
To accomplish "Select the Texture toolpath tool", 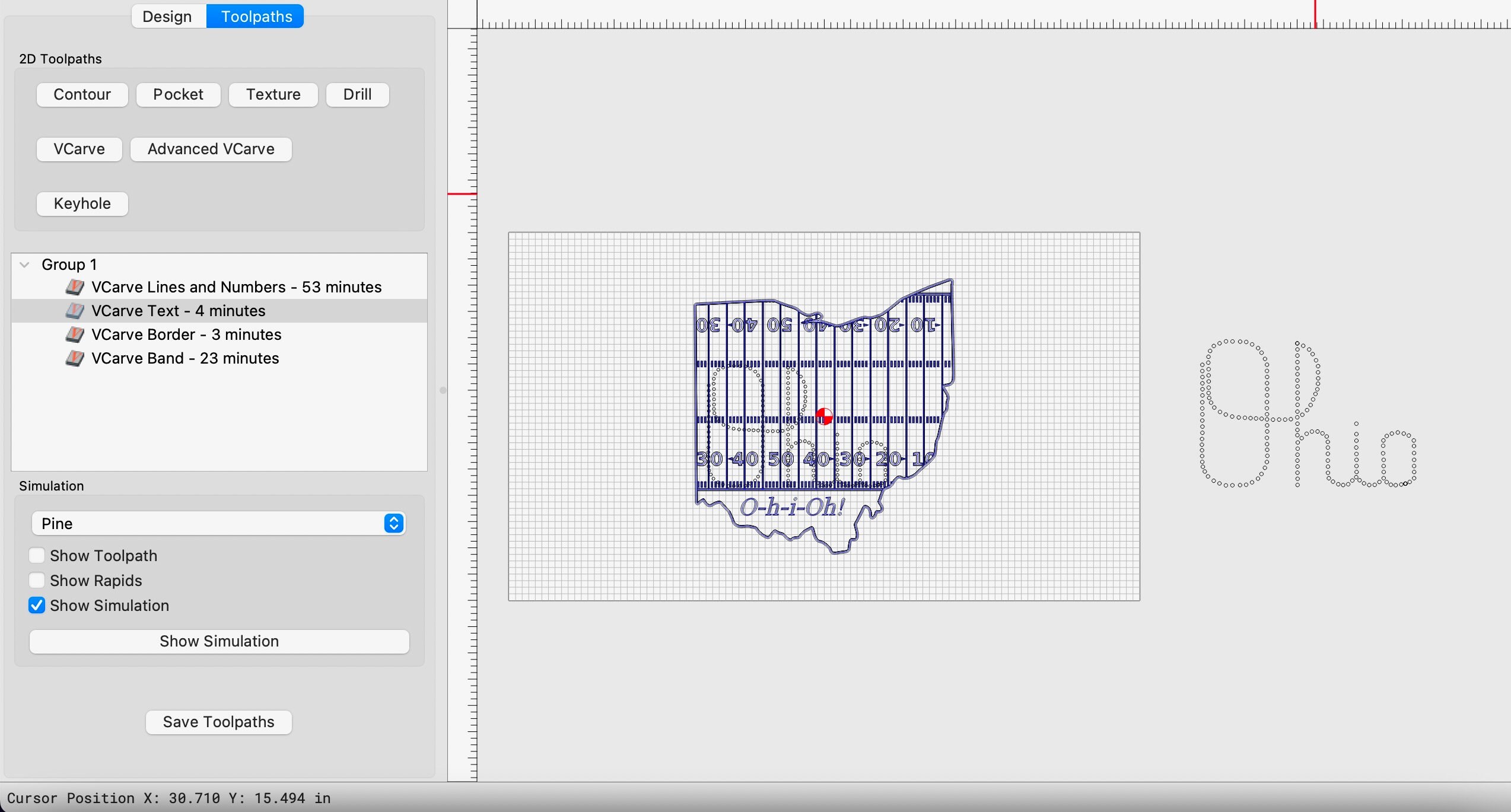I will (273, 94).
